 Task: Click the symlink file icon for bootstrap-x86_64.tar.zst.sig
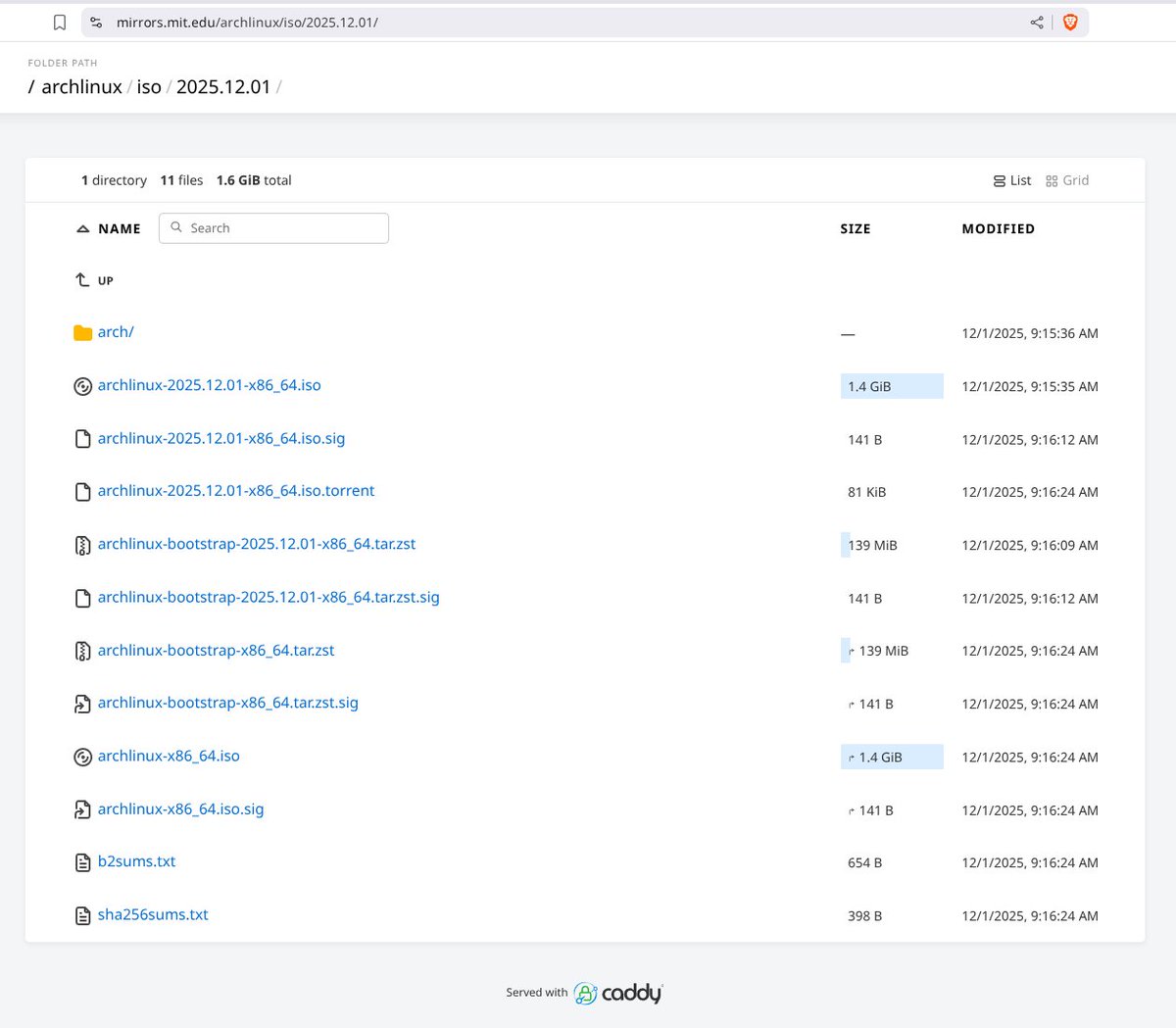point(82,704)
